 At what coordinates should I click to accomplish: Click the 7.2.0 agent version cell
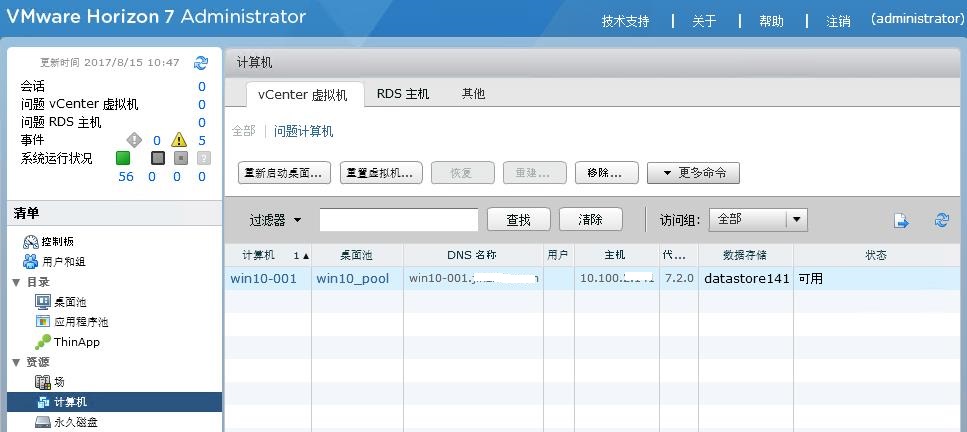[x=679, y=278]
